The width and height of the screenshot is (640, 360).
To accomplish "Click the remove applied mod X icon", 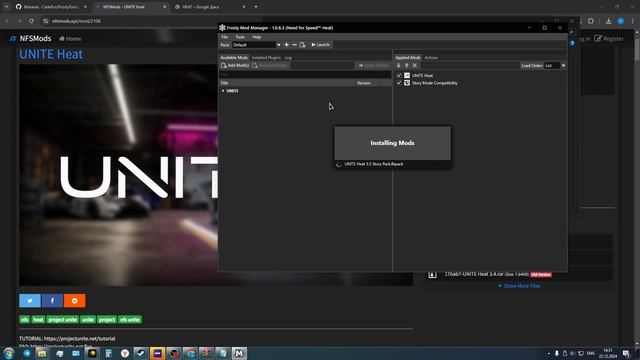I will [415, 65].
